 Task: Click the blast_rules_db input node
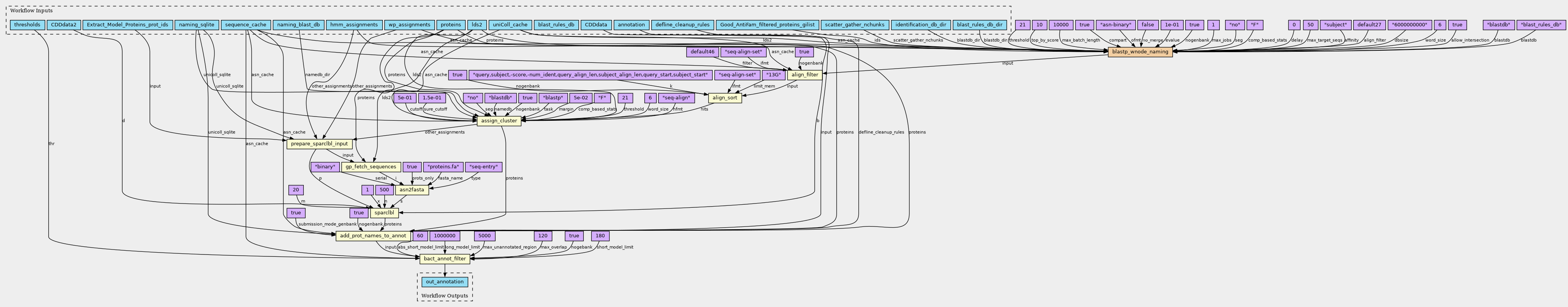click(x=556, y=25)
